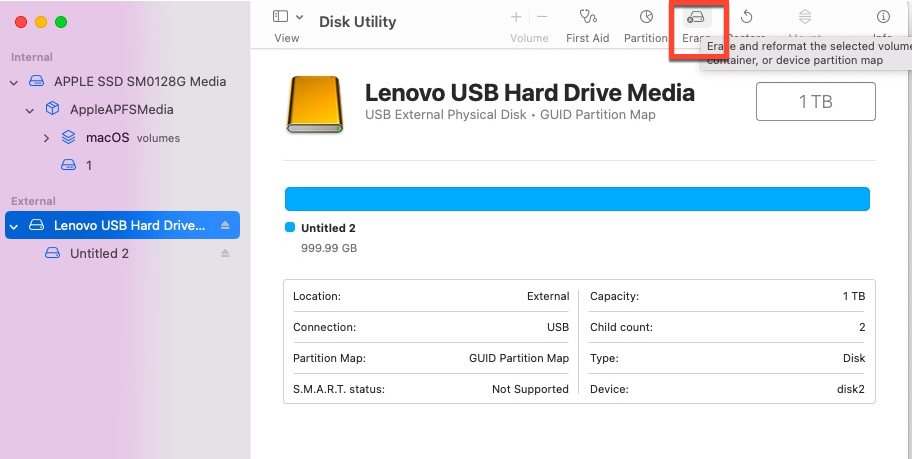912x459 pixels.
Task: Select the volume named 1
Action: pyautogui.click(x=89, y=166)
